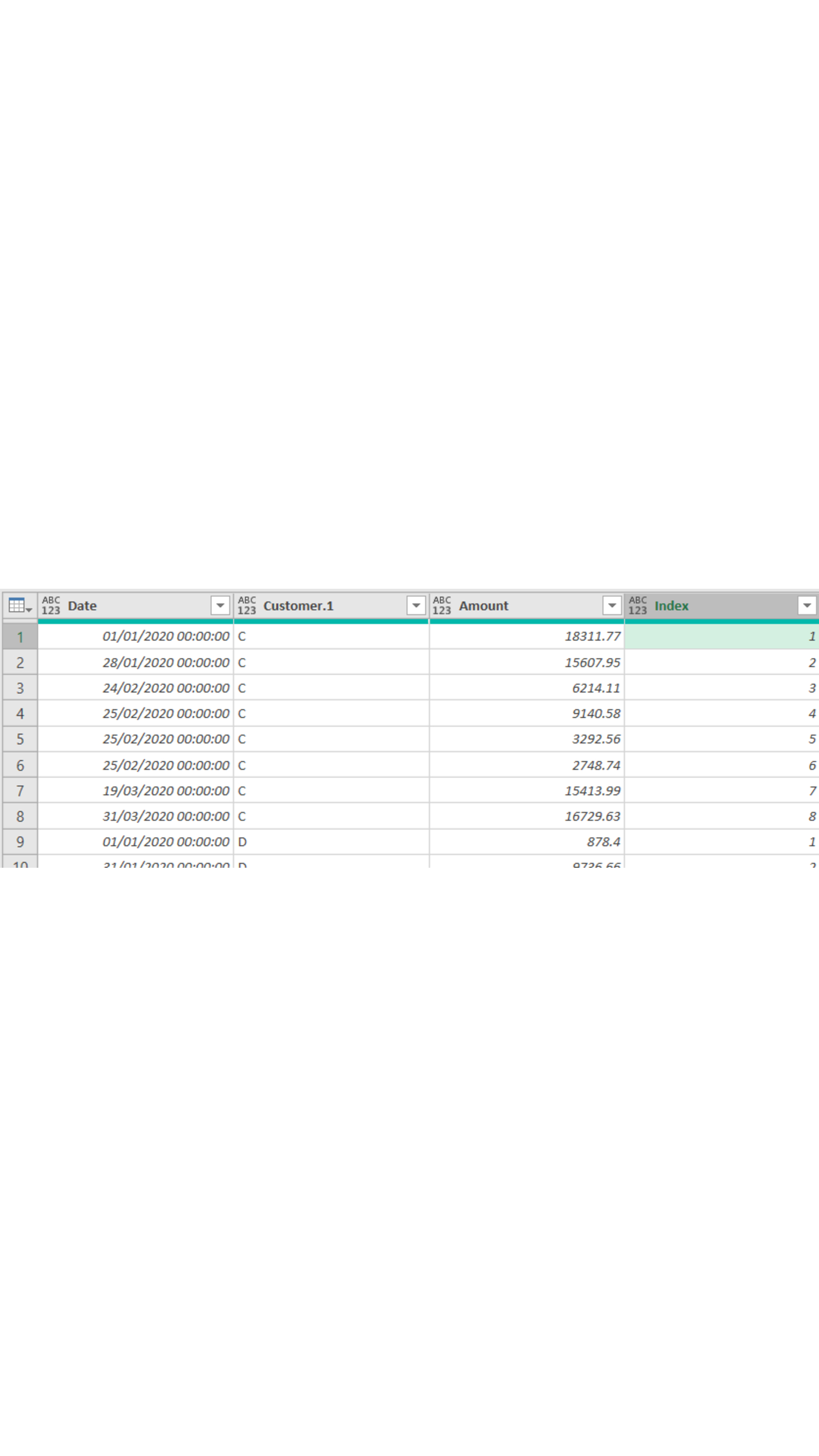
Task: Select row number 5
Action: 20,739
